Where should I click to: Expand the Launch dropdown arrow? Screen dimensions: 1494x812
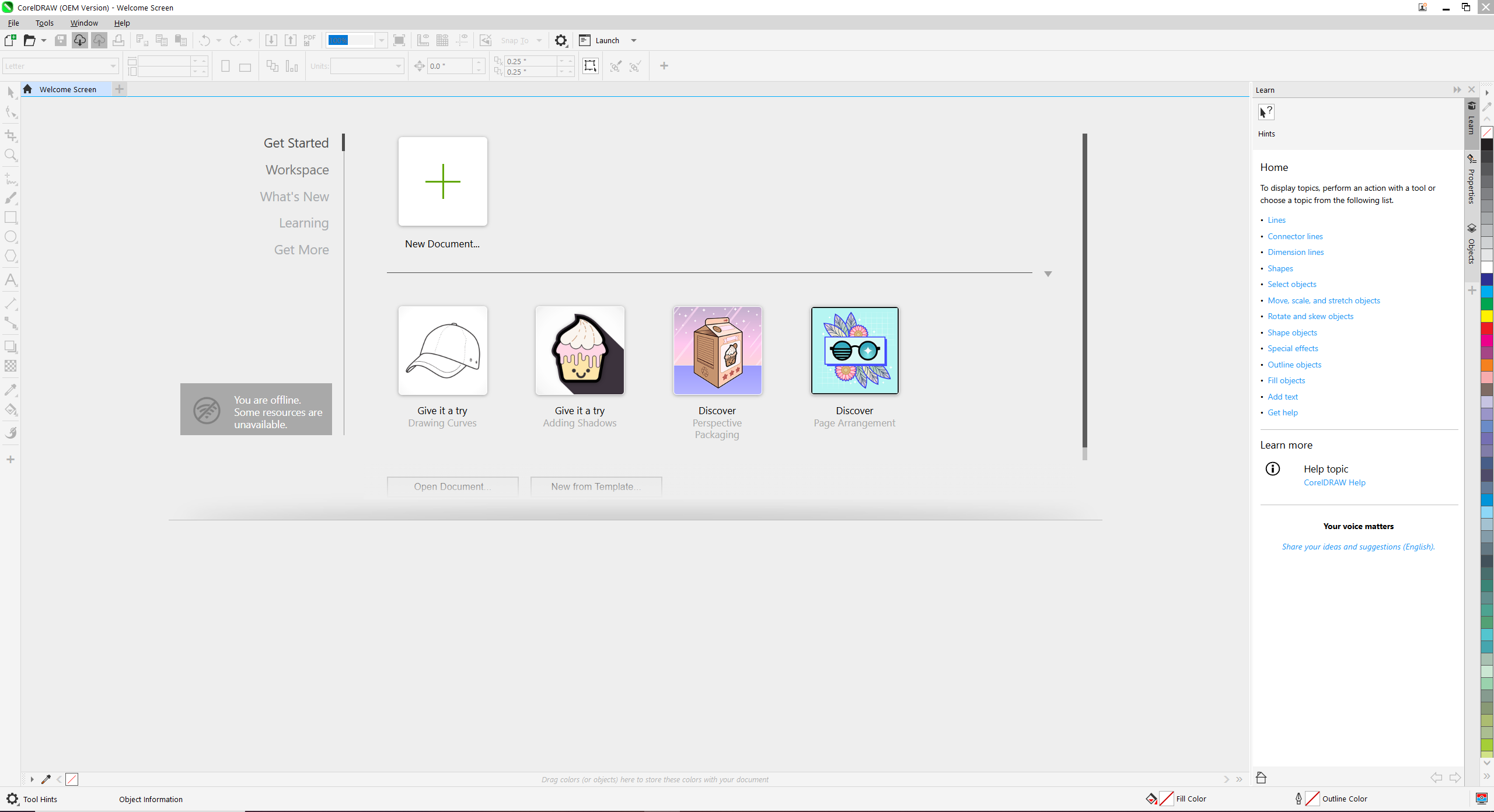click(634, 40)
